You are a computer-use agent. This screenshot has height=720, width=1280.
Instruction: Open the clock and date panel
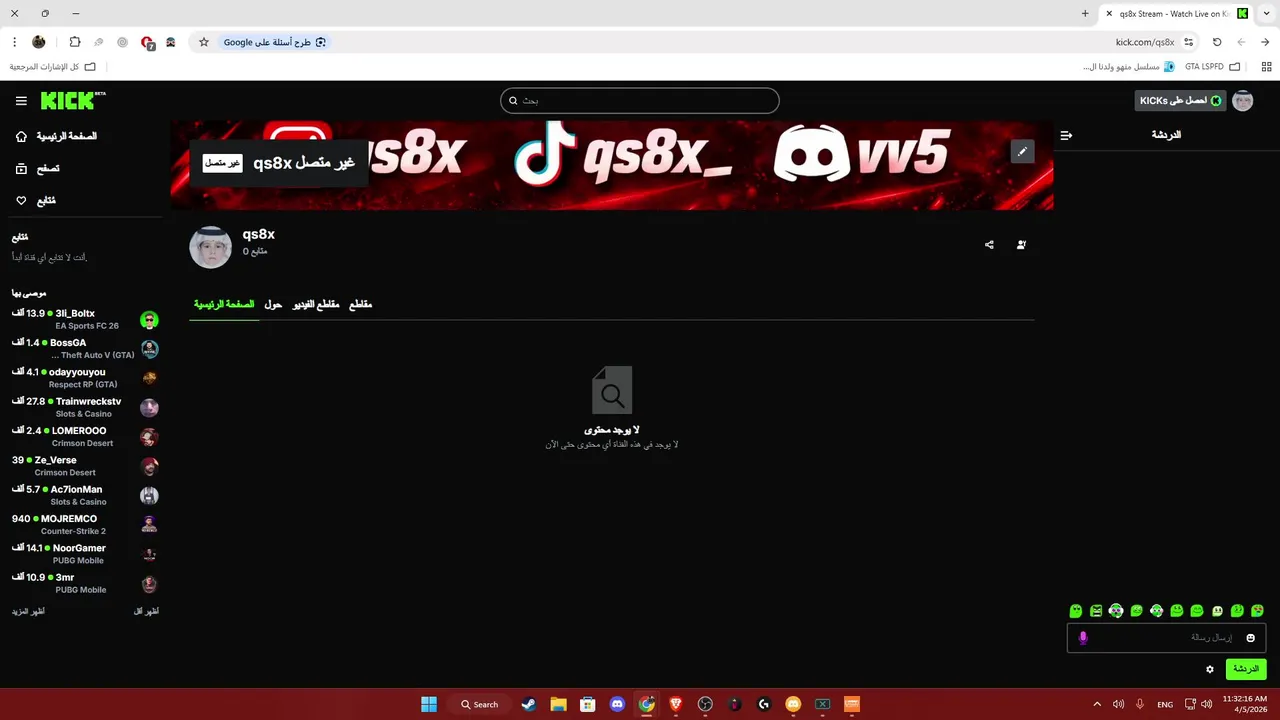pos(1245,704)
